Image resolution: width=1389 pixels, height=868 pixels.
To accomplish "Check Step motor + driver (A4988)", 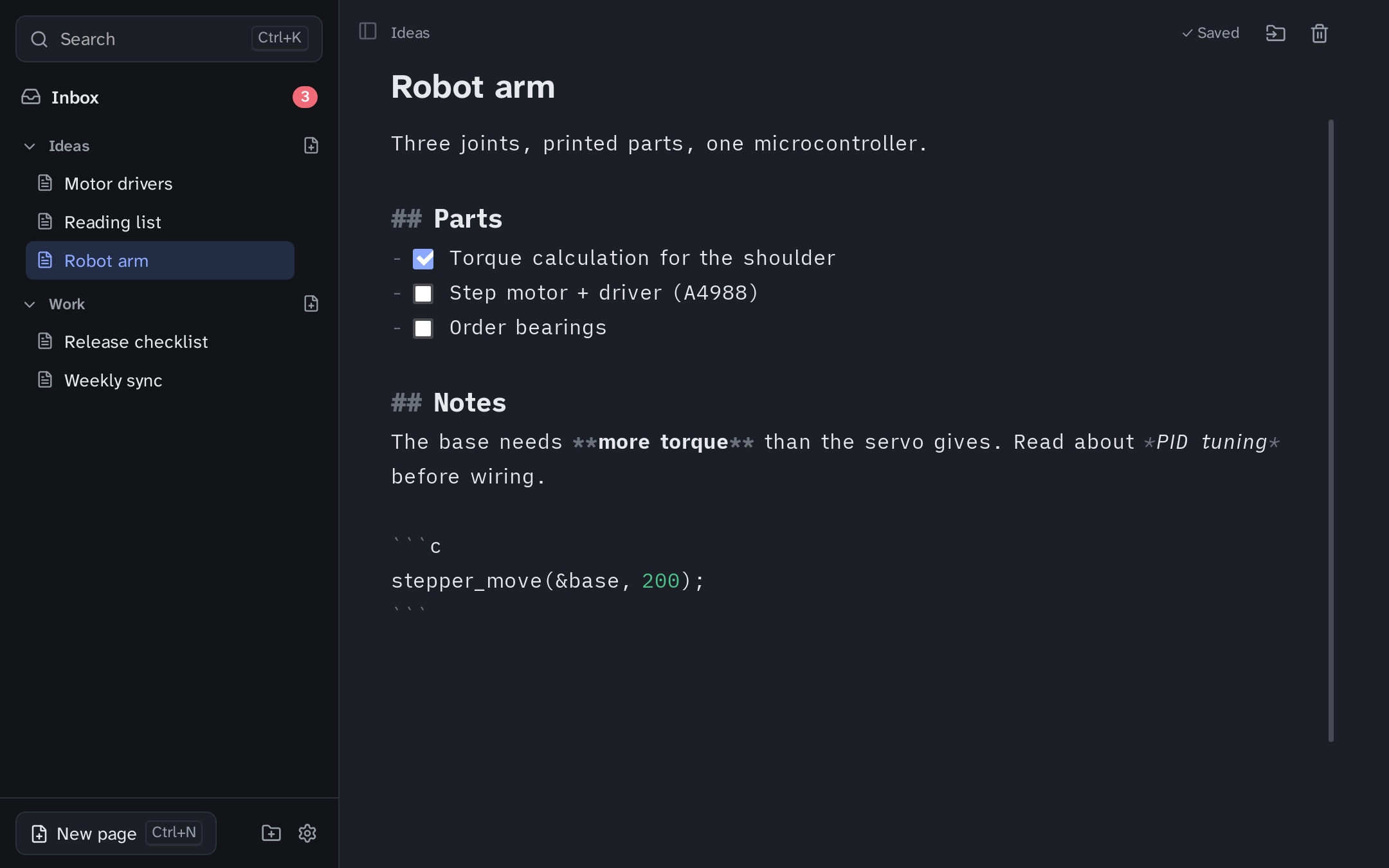I will (423, 294).
